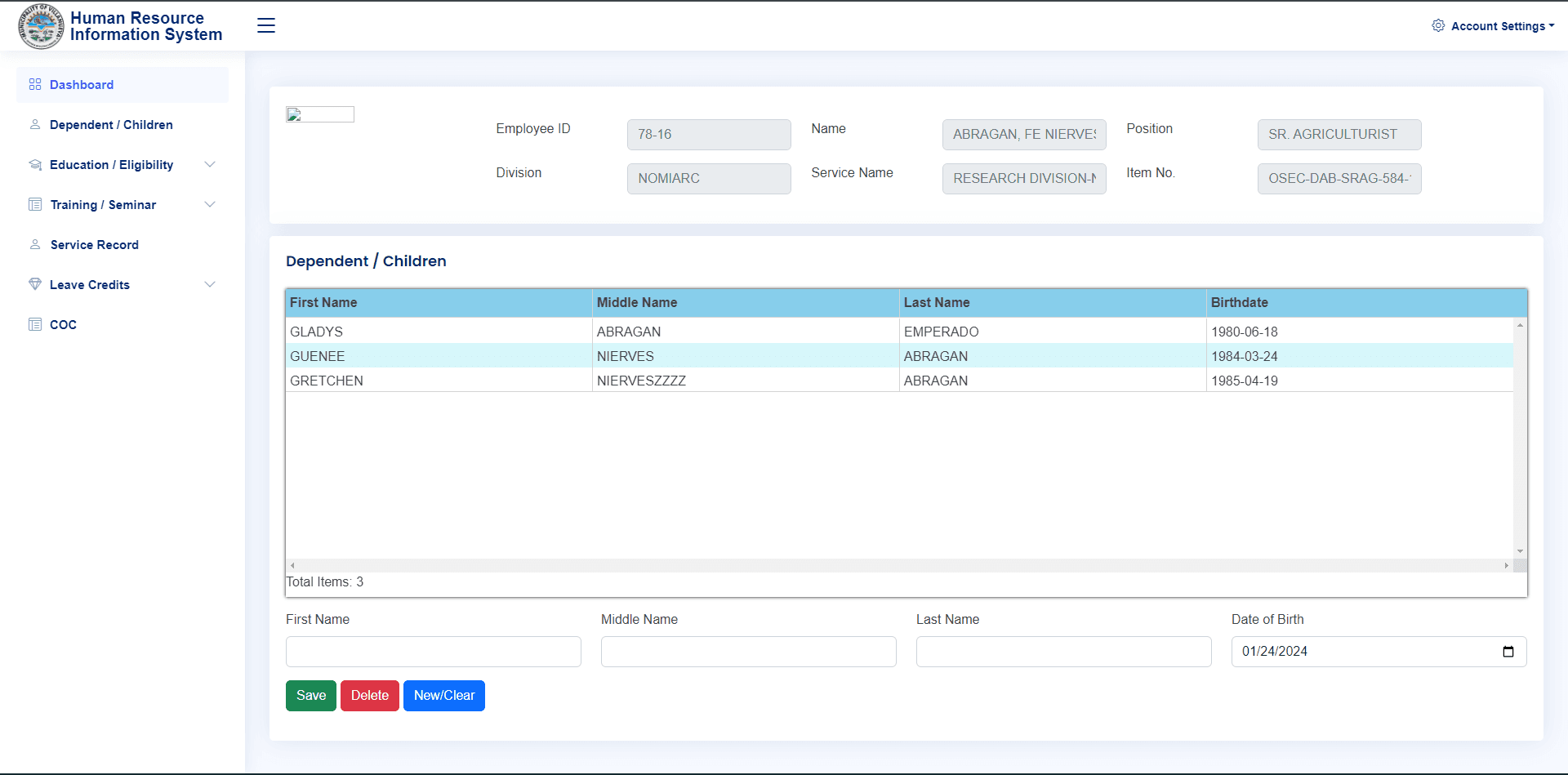
Task: Click the Training / Seminar list icon
Action: click(x=35, y=205)
